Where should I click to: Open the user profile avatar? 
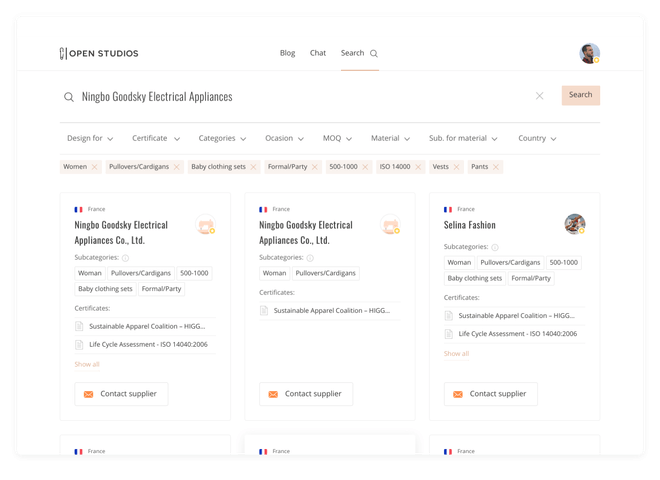(589, 53)
